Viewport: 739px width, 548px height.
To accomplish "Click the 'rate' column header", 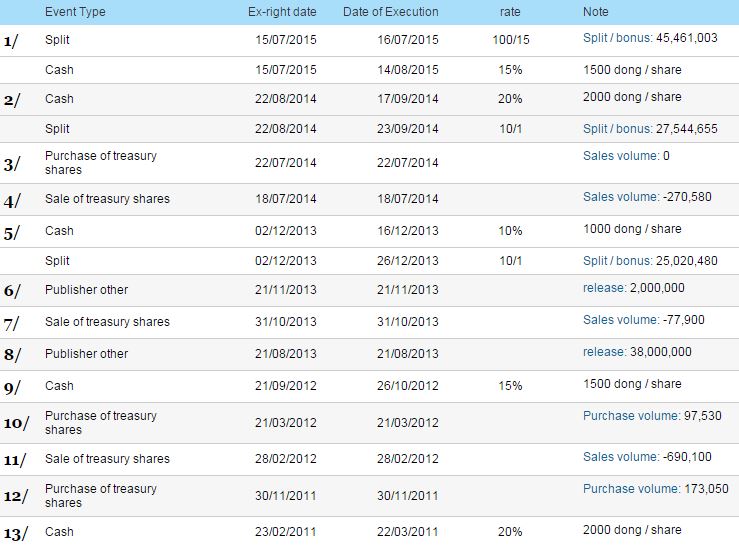I will pyautogui.click(x=509, y=12).
